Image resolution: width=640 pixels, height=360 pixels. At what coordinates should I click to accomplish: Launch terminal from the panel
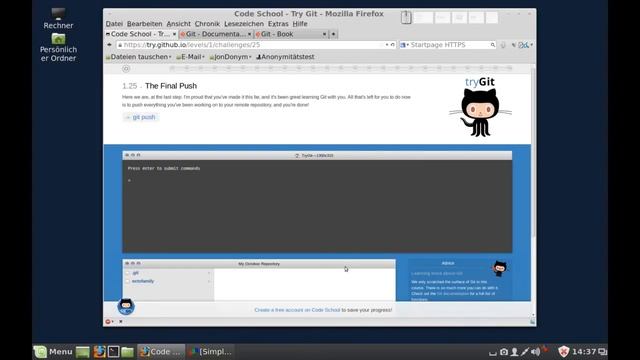click(x=113, y=352)
